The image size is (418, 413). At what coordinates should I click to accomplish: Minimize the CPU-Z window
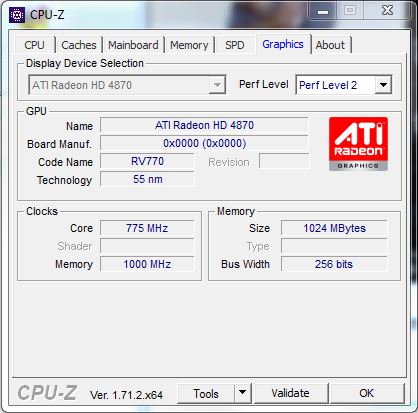click(x=323, y=12)
